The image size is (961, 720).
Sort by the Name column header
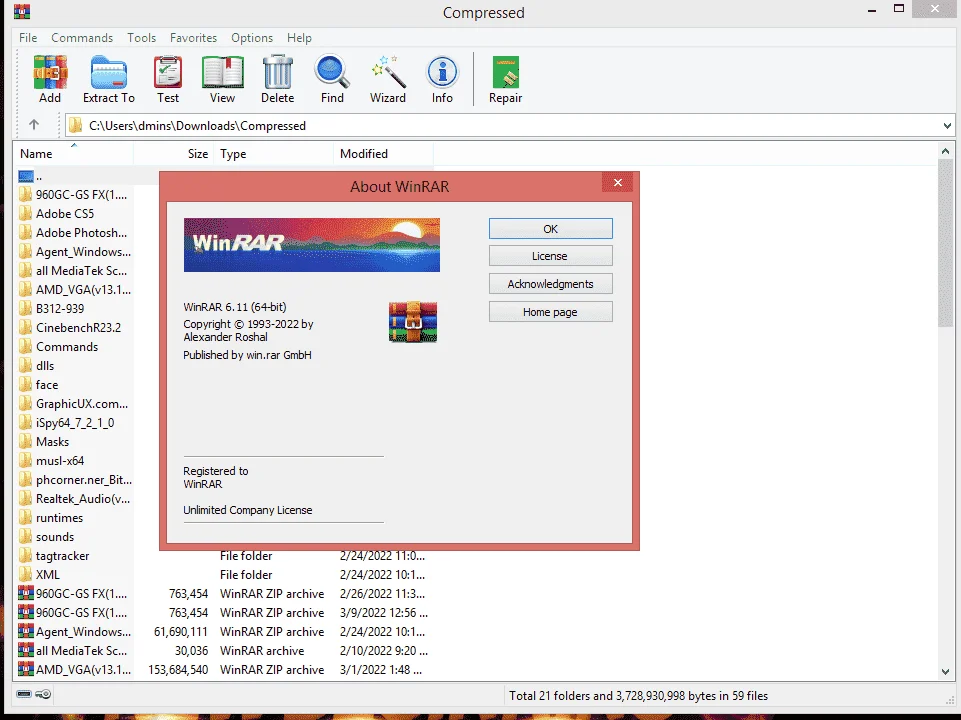pos(72,154)
